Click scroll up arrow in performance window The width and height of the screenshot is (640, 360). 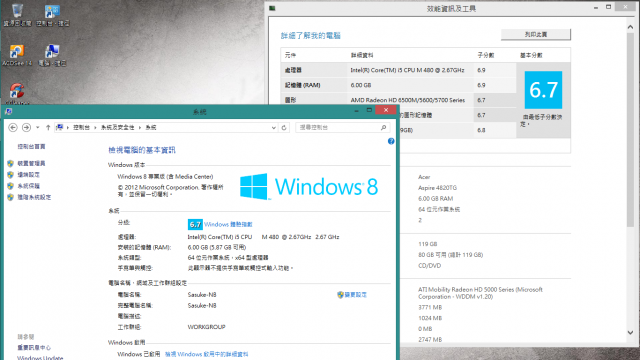pyautogui.click(x=631, y=27)
